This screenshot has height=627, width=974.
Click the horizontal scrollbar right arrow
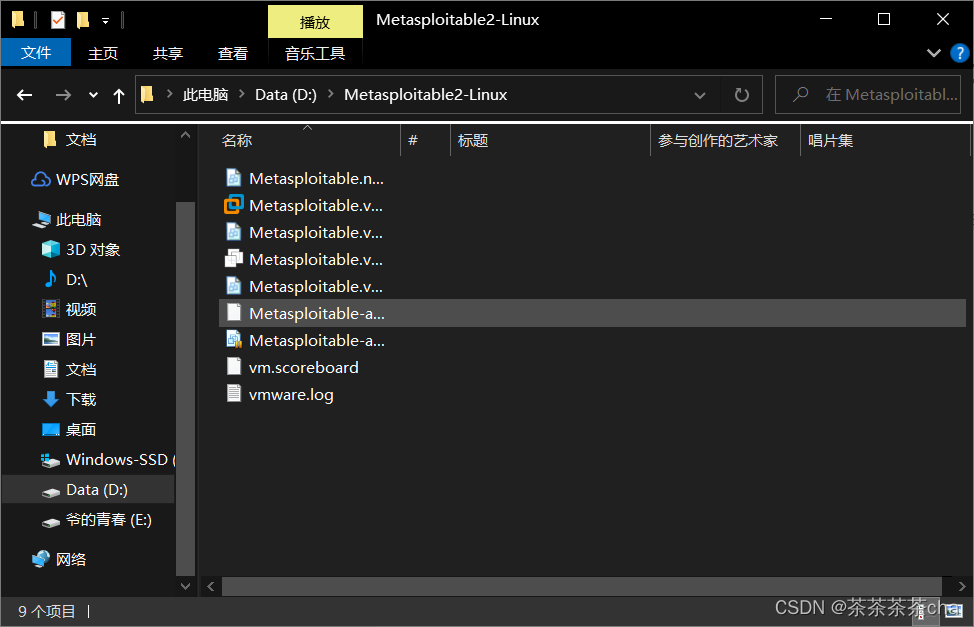point(962,586)
